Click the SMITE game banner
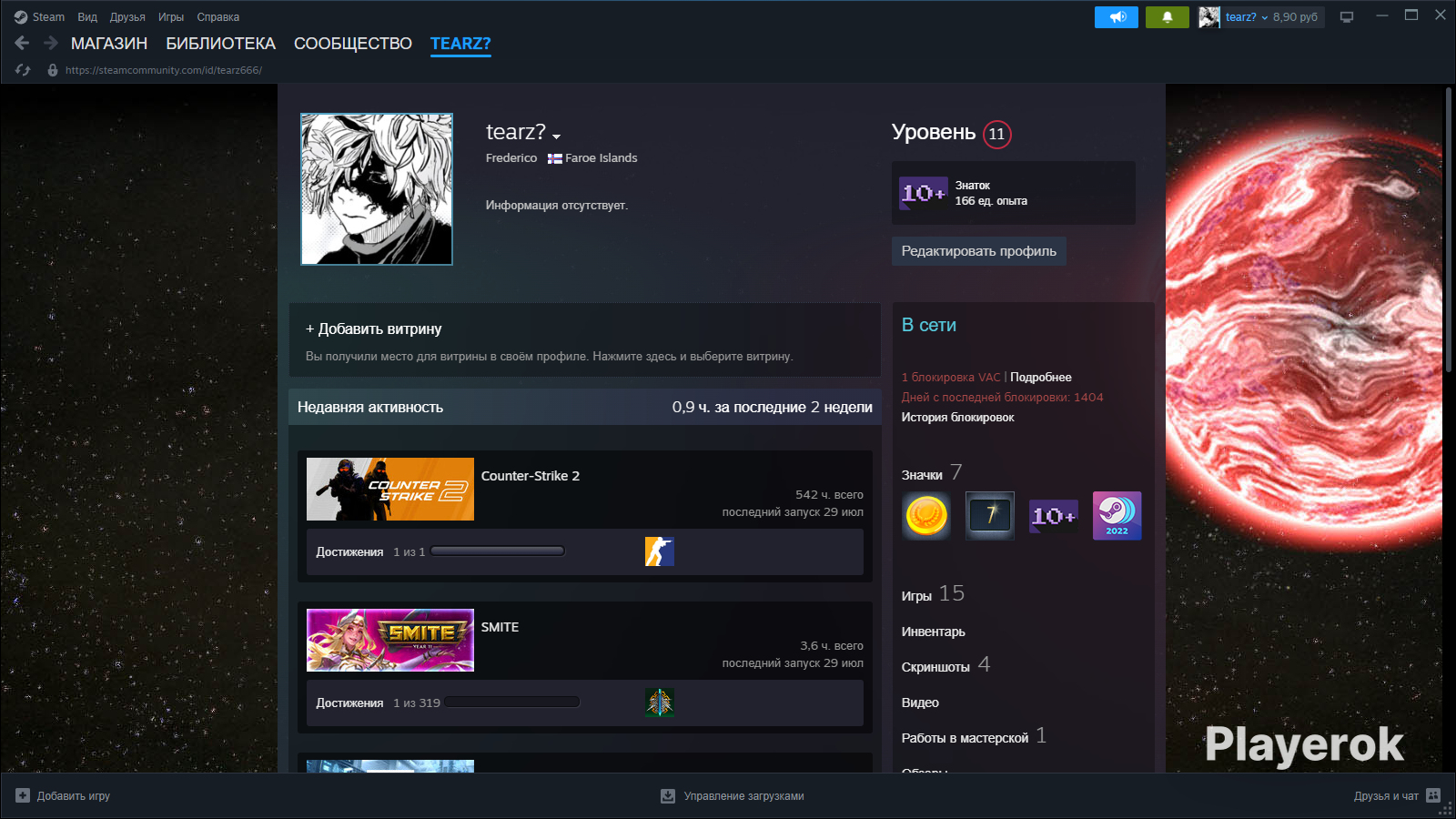This screenshot has width=1456, height=819. tap(390, 641)
